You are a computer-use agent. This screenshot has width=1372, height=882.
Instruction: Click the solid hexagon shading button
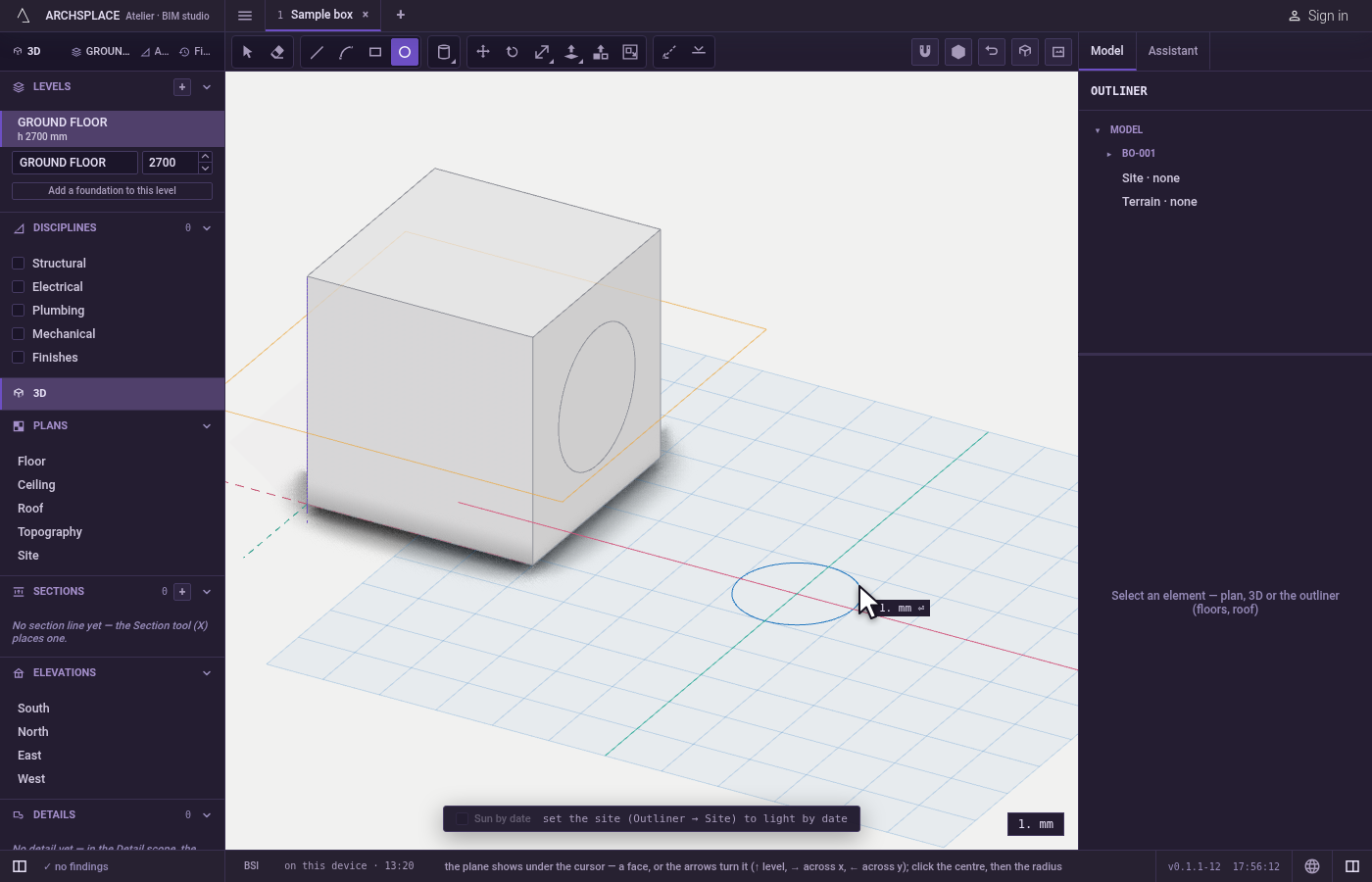point(958,52)
